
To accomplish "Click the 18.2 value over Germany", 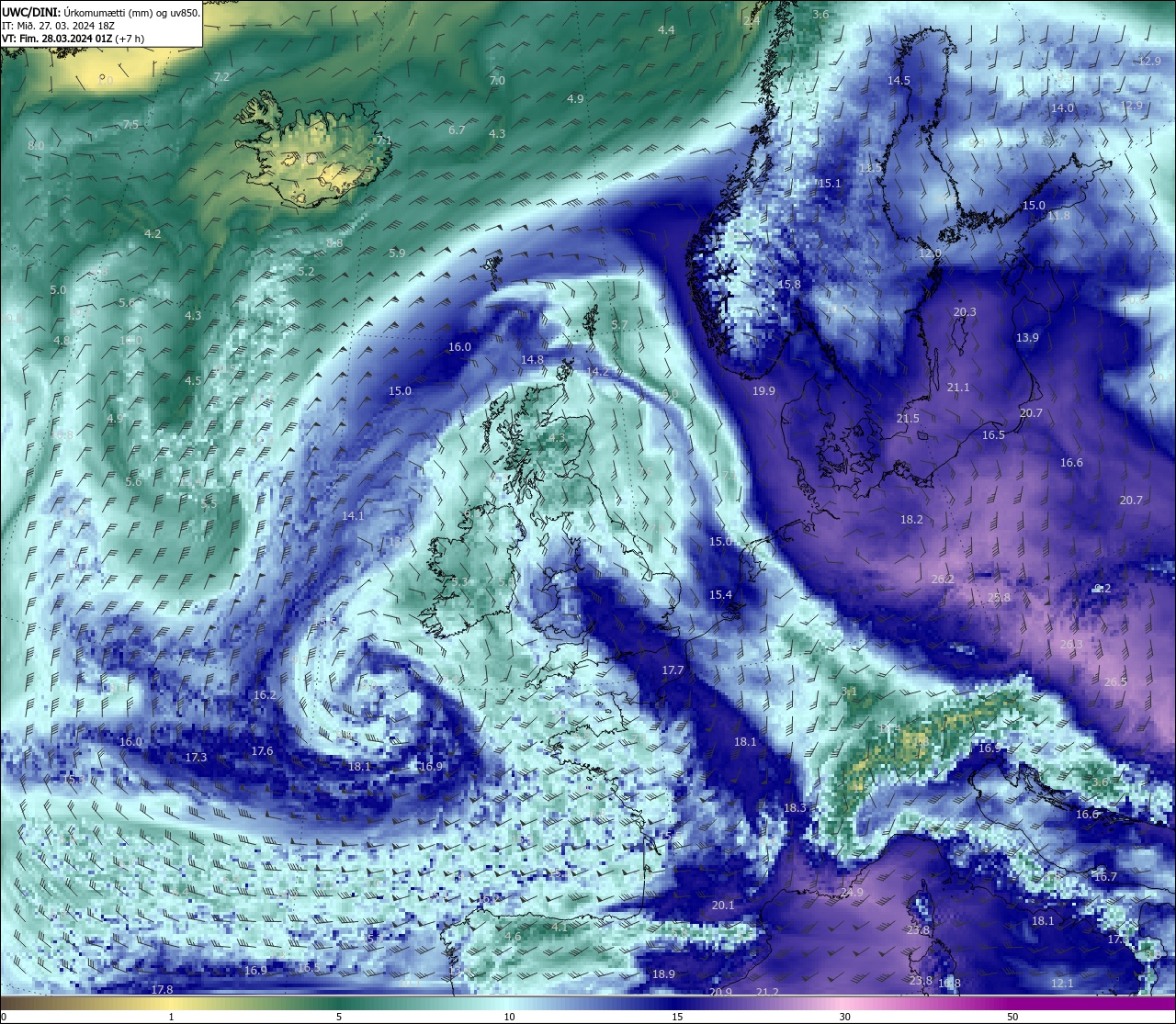I will (x=911, y=520).
